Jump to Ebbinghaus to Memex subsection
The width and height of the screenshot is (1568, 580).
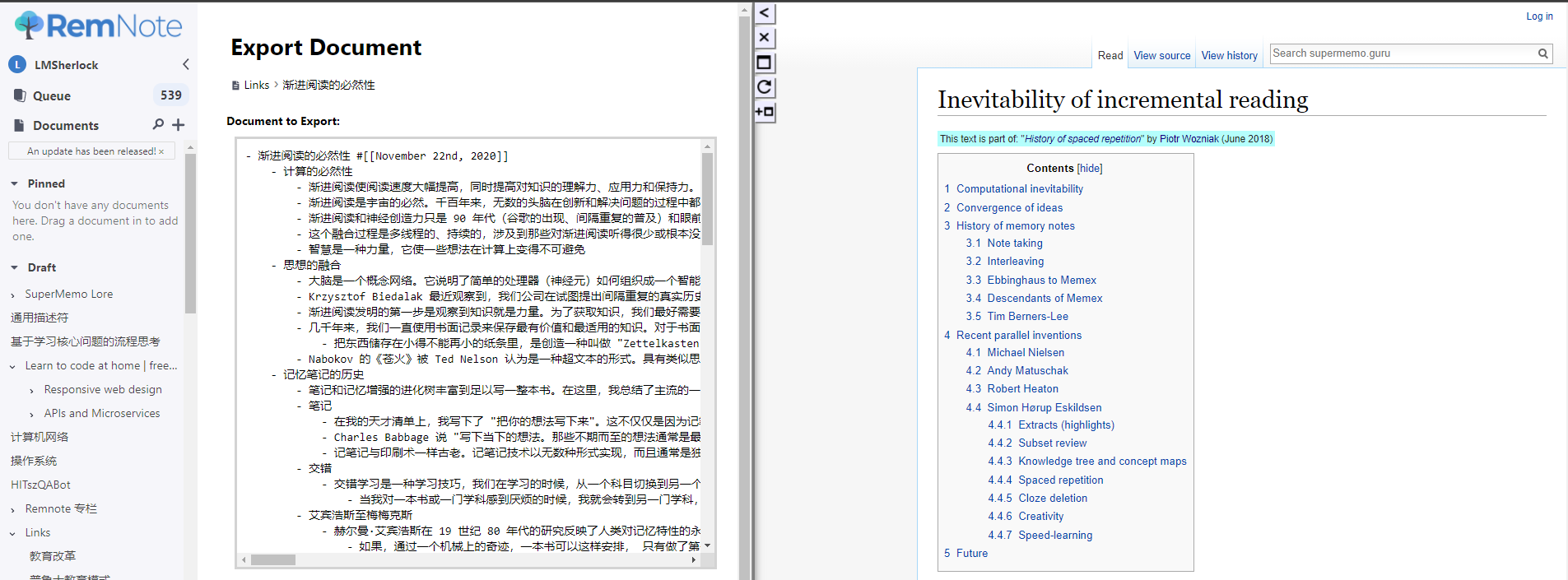point(1041,280)
